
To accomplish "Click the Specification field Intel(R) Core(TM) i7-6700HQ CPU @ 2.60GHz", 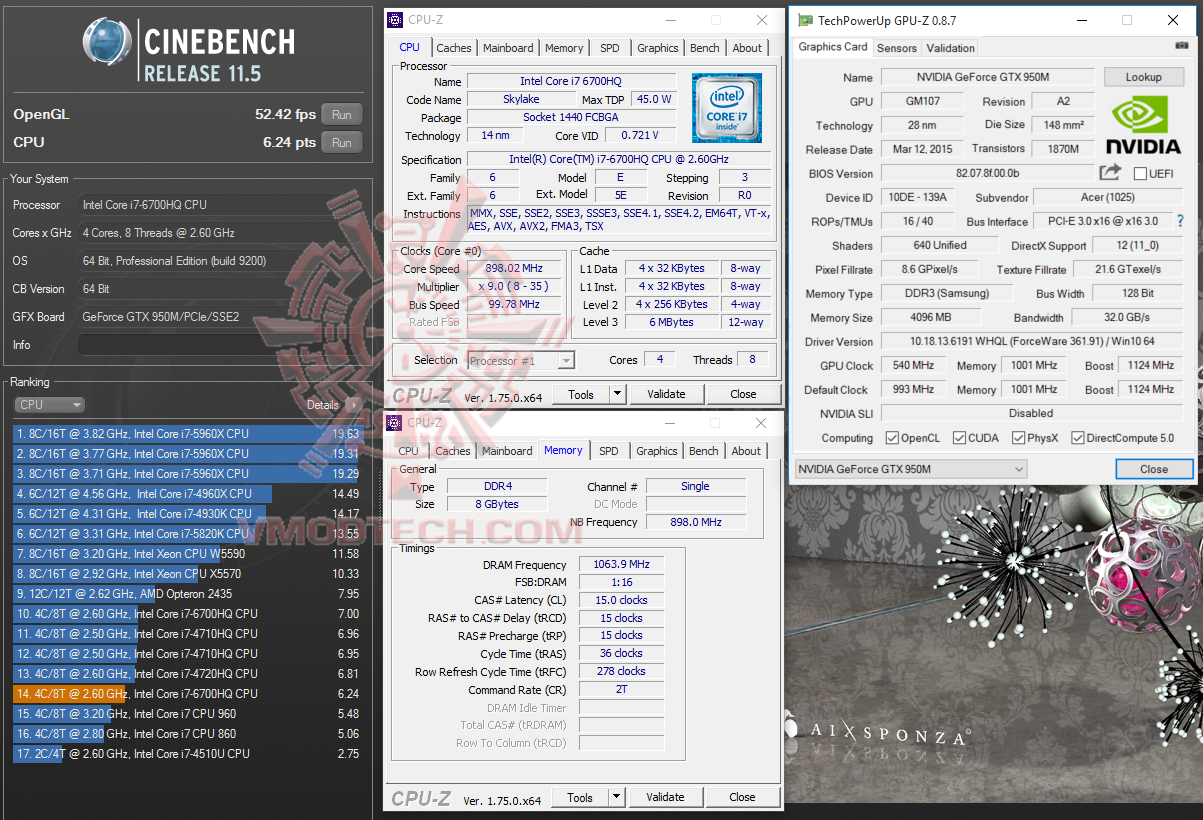I will point(619,160).
